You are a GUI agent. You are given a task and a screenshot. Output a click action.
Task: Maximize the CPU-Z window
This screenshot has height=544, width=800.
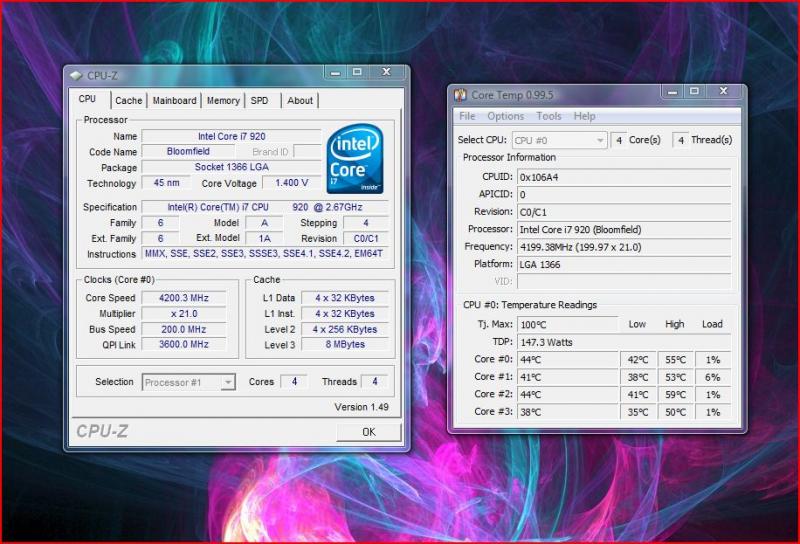357,72
